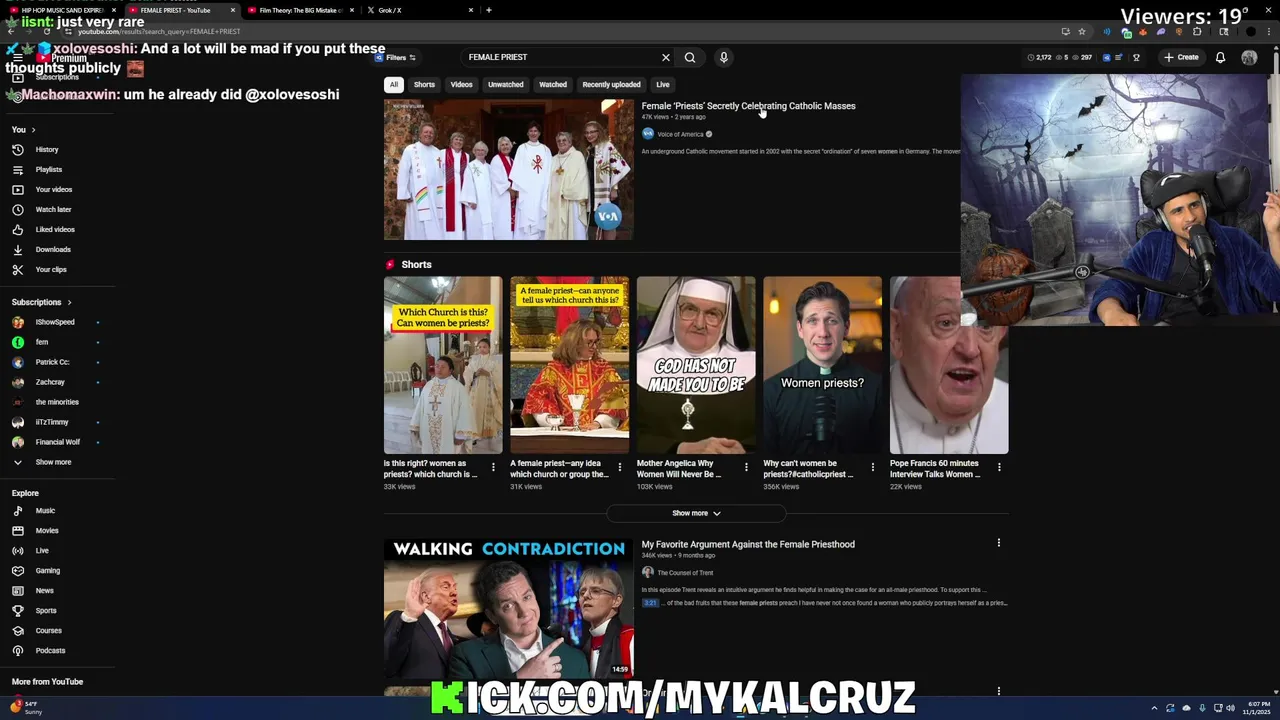Image resolution: width=1280 pixels, height=720 pixels.
Task: Open Liked videos
Action: tap(55, 230)
